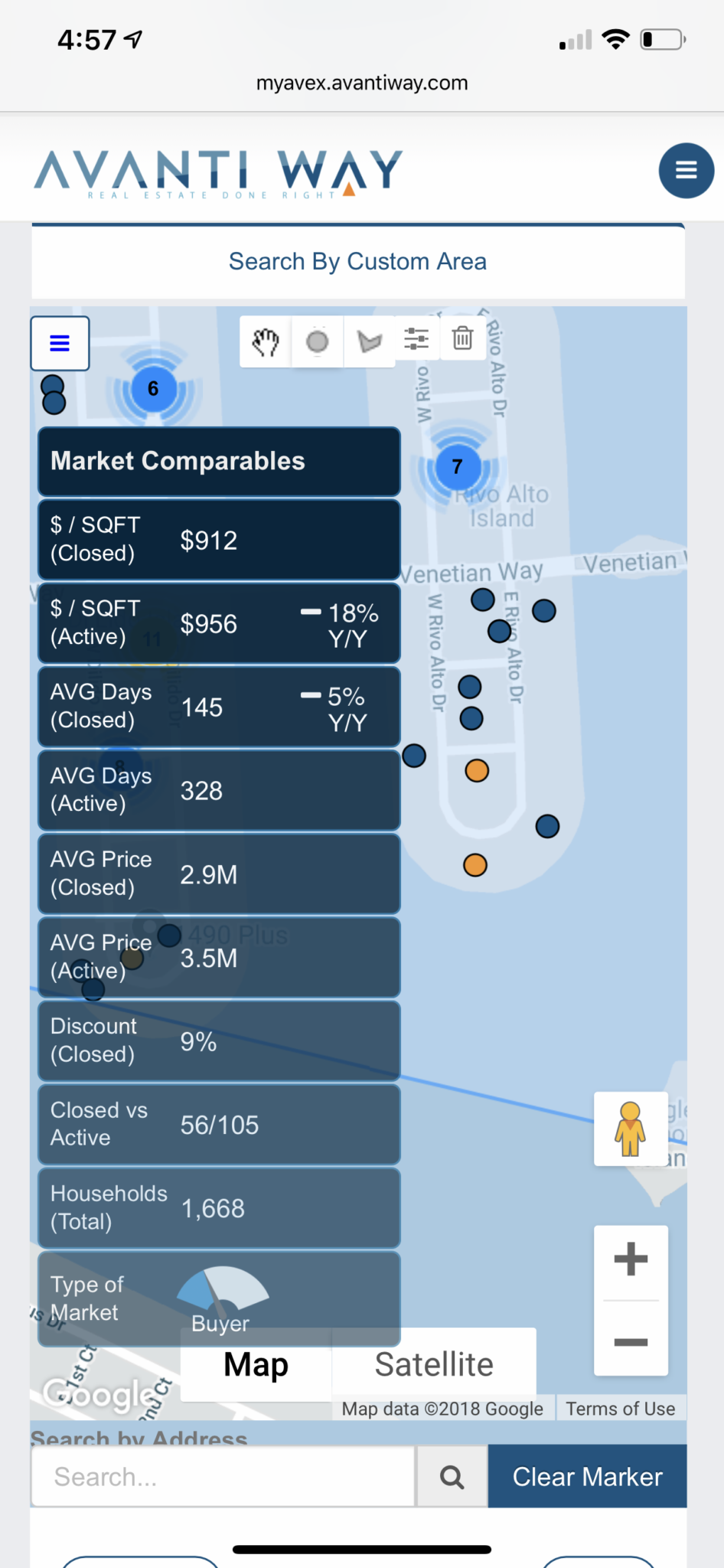
Task: Focus the address Search field
Action: click(223, 1476)
